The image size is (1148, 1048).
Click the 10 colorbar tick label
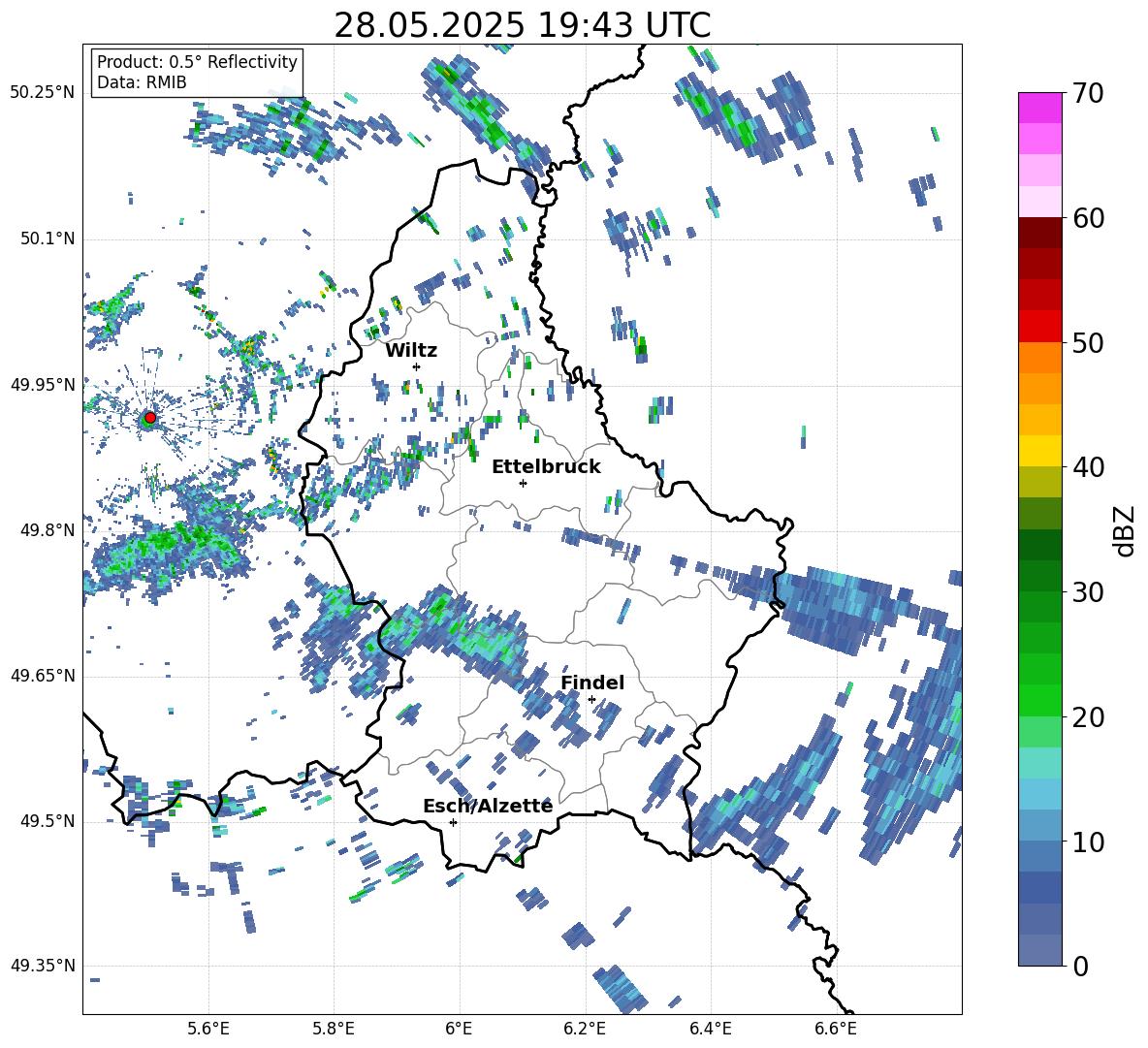point(1088,842)
